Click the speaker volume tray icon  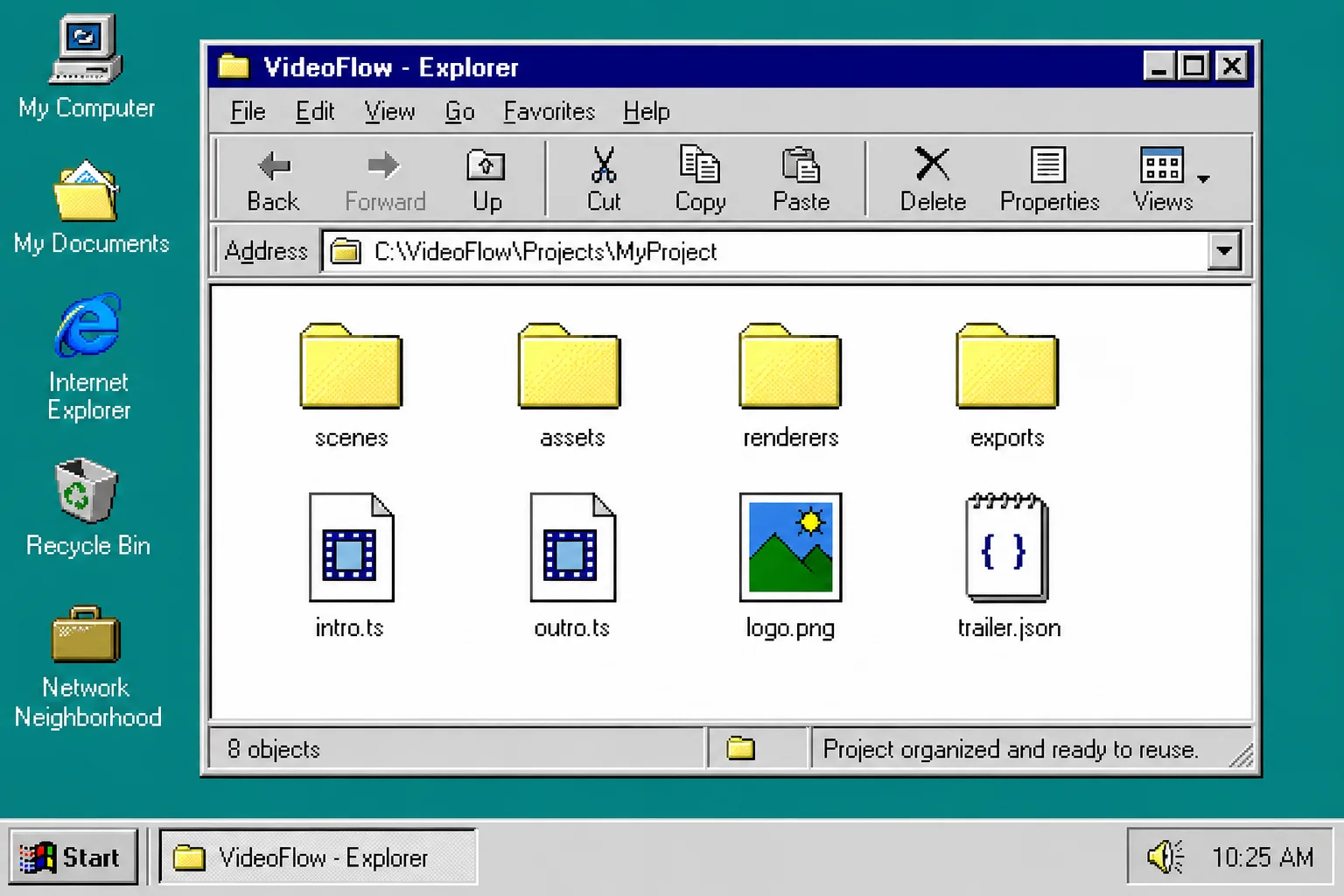point(1165,857)
